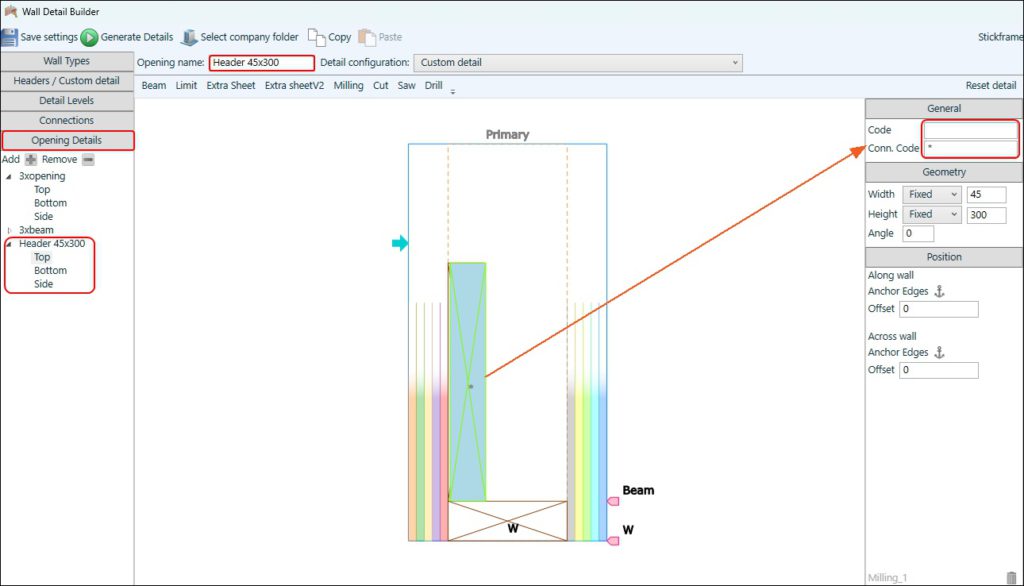The height and width of the screenshot is (586, 1024).
Task: Choose the Beam detail tool
Action: (153, 86)
